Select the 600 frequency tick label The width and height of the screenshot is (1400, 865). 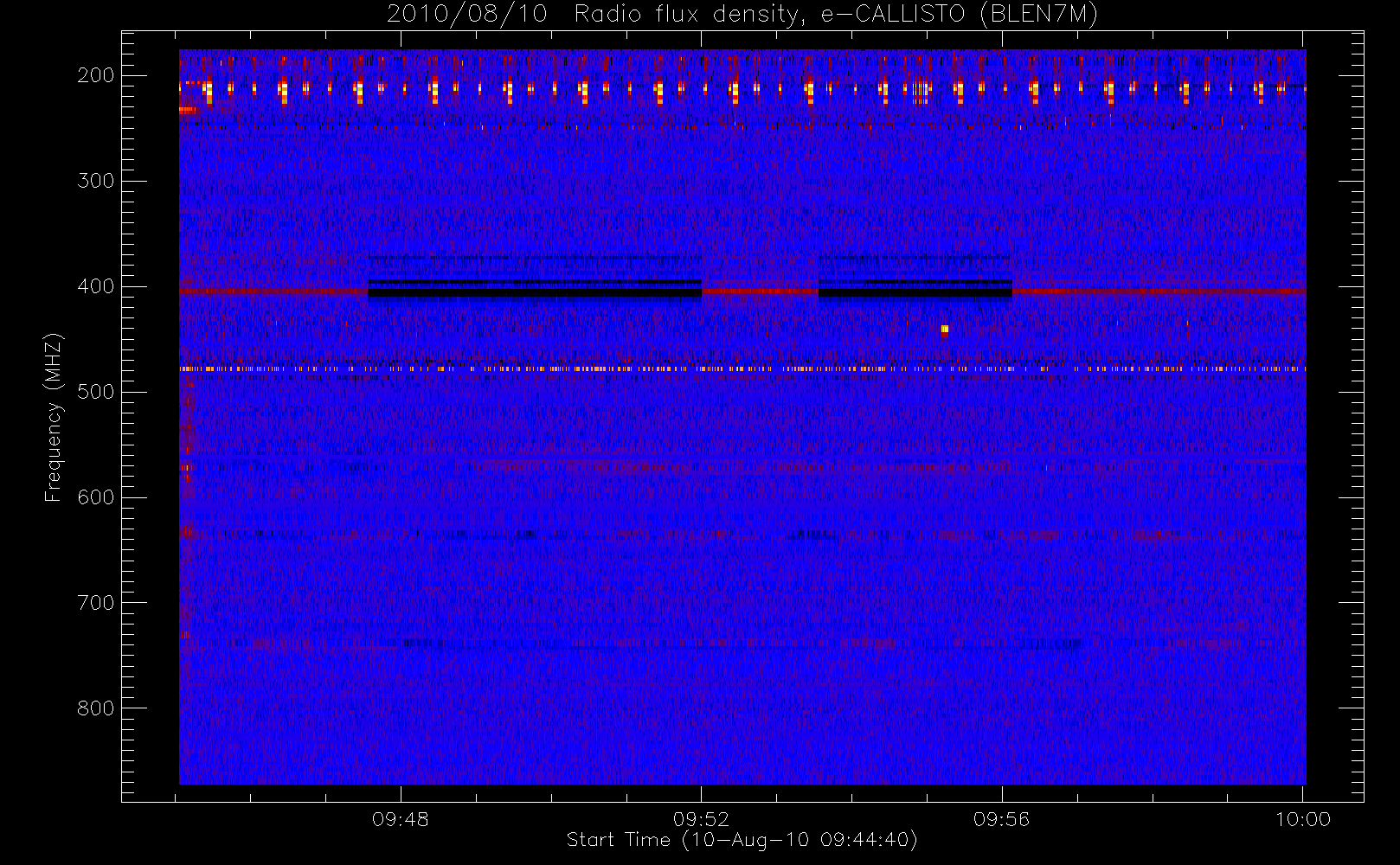point(96,497)
